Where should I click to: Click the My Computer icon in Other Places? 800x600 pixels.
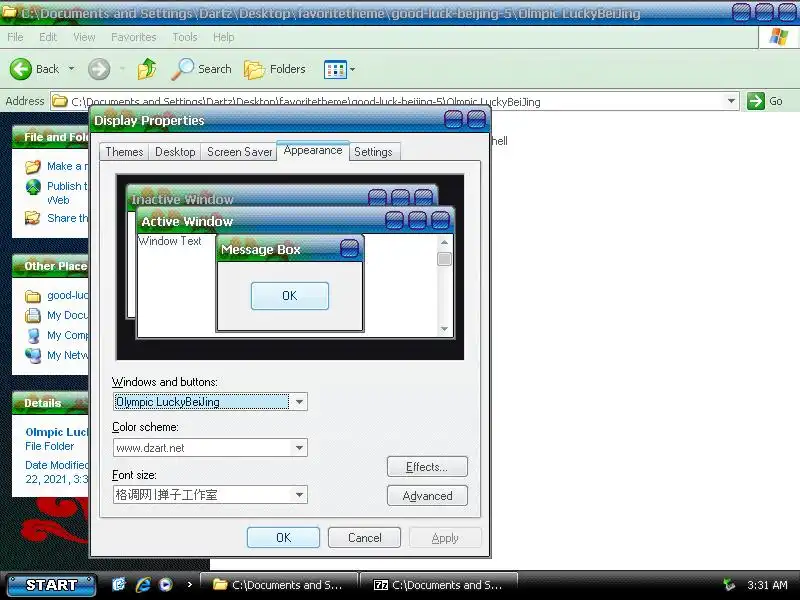pos(33,335)
